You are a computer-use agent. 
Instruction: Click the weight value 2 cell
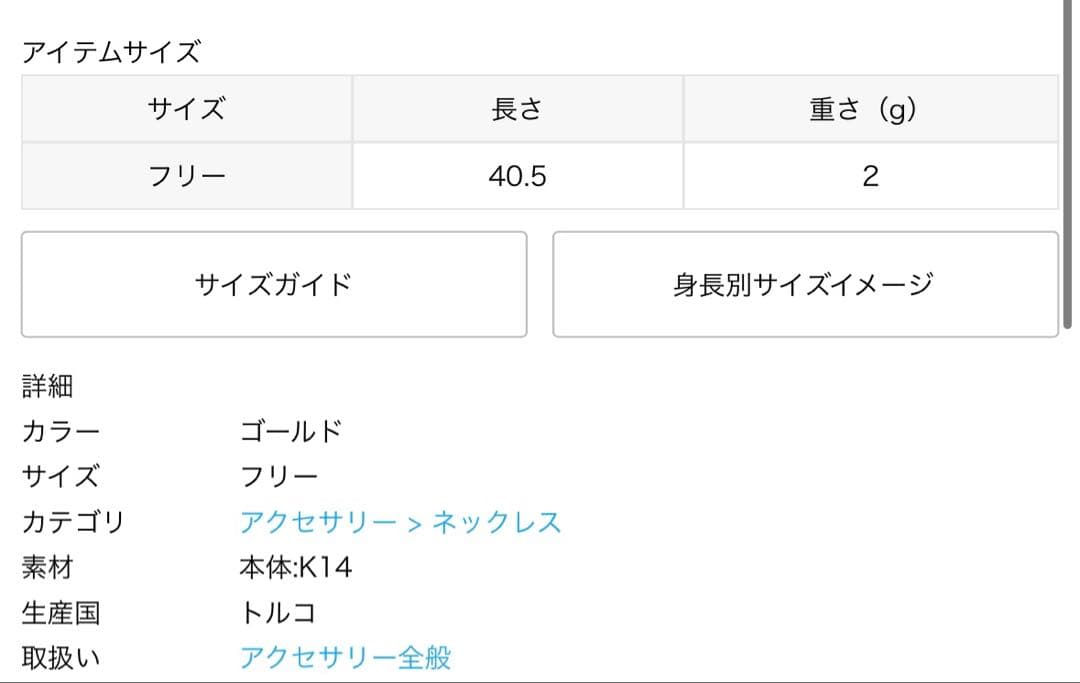(870, 176)
